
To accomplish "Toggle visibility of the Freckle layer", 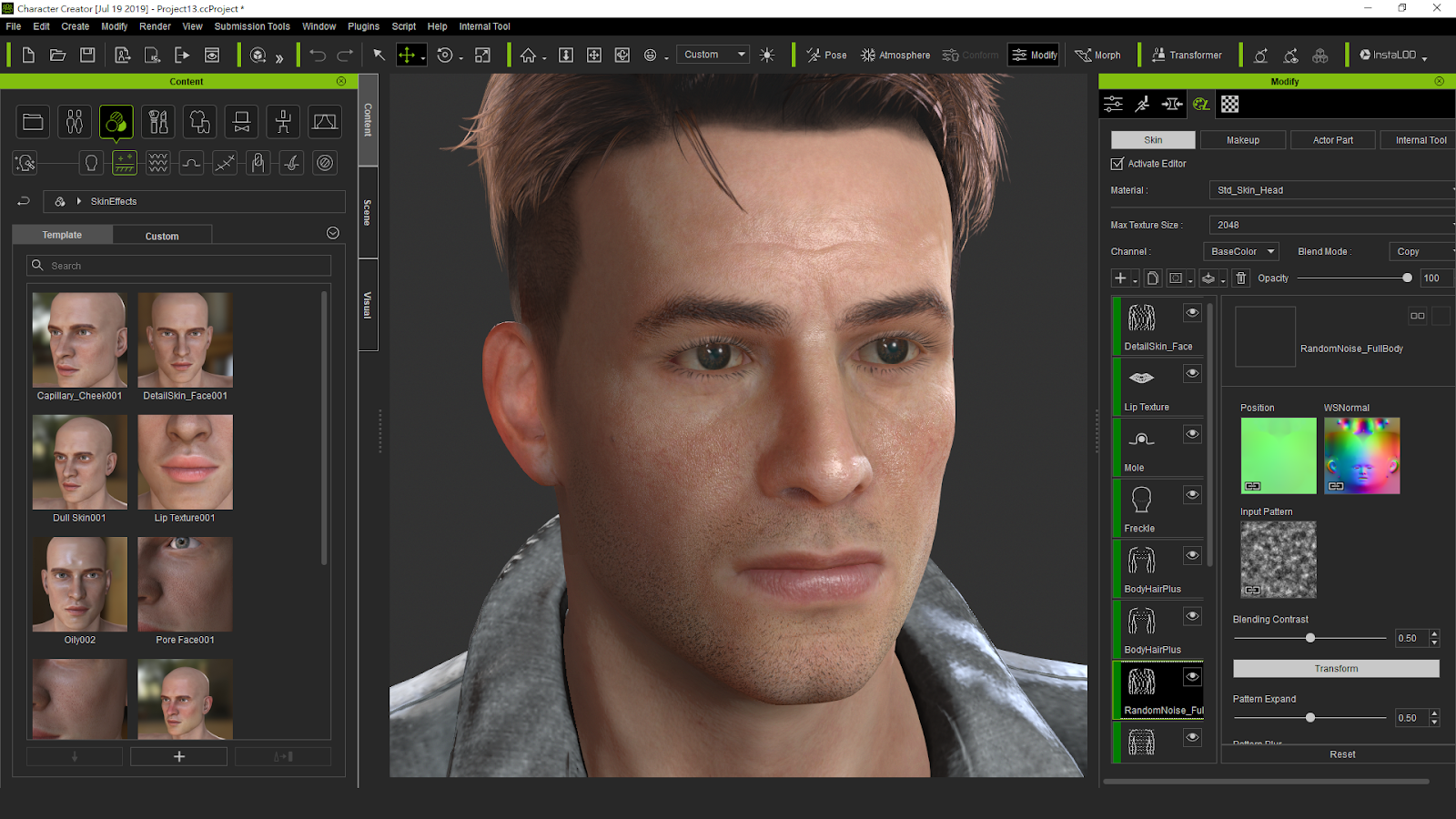I will click(1192, 495).
